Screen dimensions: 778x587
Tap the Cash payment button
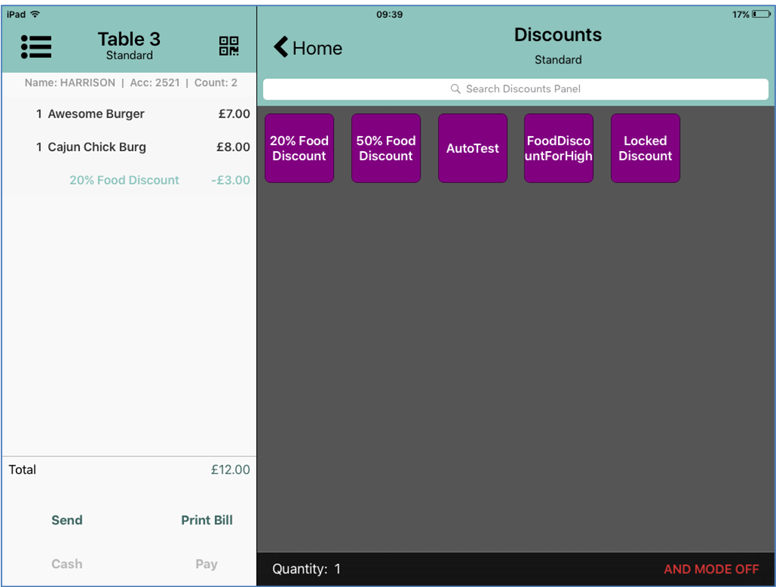(x=67, y=564)
